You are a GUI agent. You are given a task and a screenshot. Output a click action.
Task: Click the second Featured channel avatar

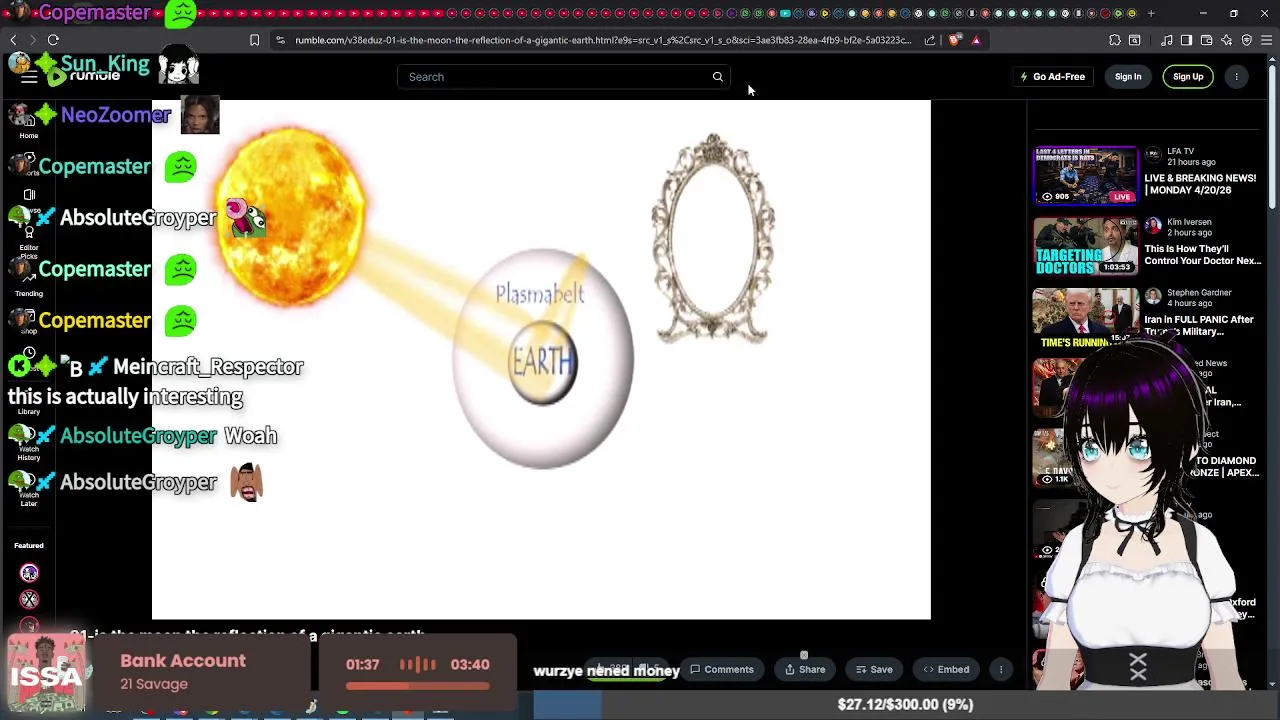tap(29, 599)
